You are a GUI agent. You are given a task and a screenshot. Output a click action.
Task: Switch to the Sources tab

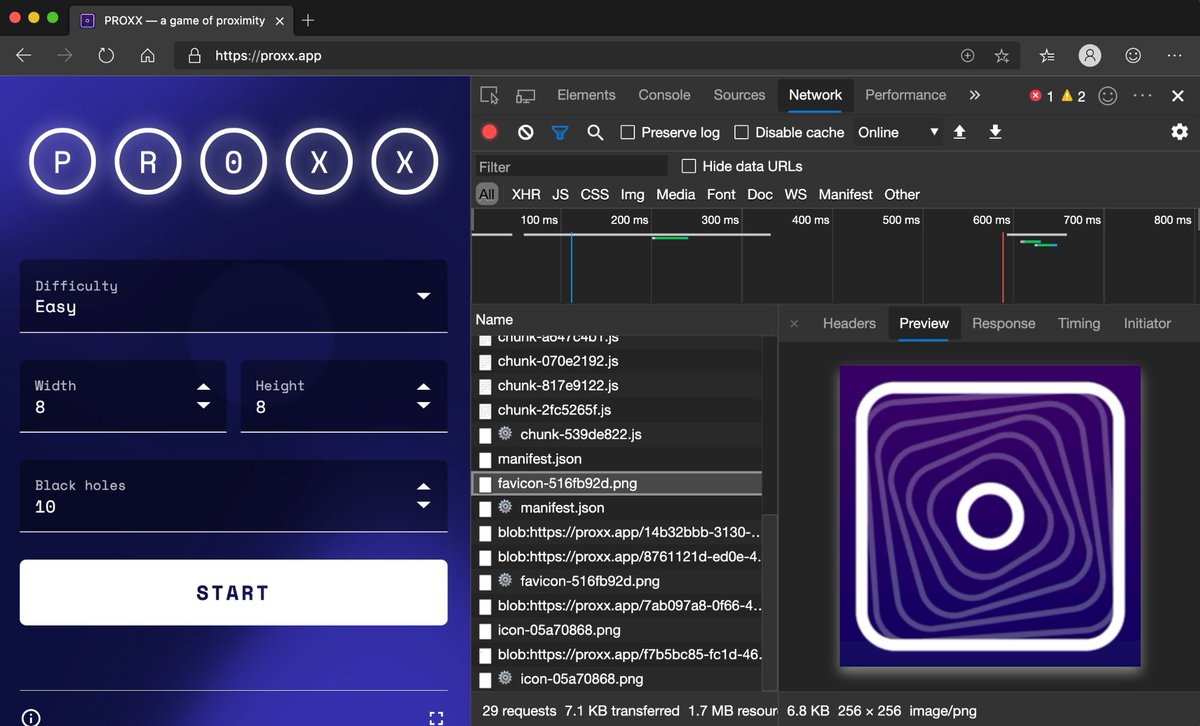click(x=739, y=95)
